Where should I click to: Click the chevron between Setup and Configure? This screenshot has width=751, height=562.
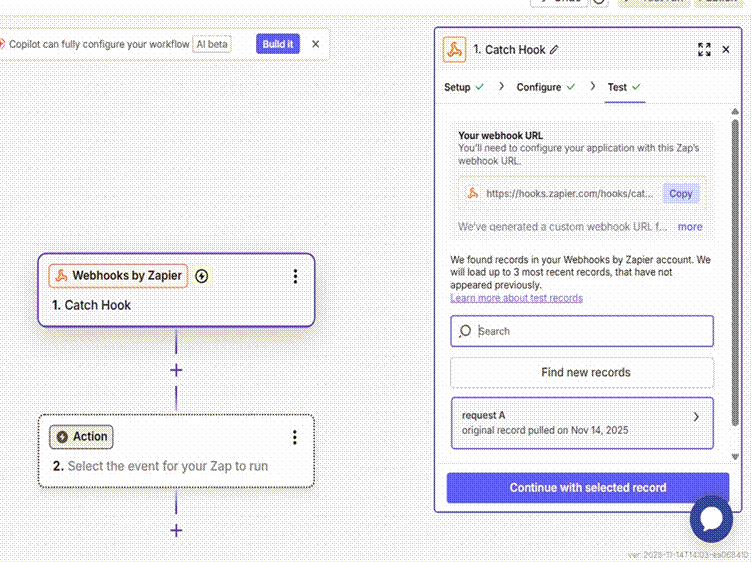click(501, 86)
